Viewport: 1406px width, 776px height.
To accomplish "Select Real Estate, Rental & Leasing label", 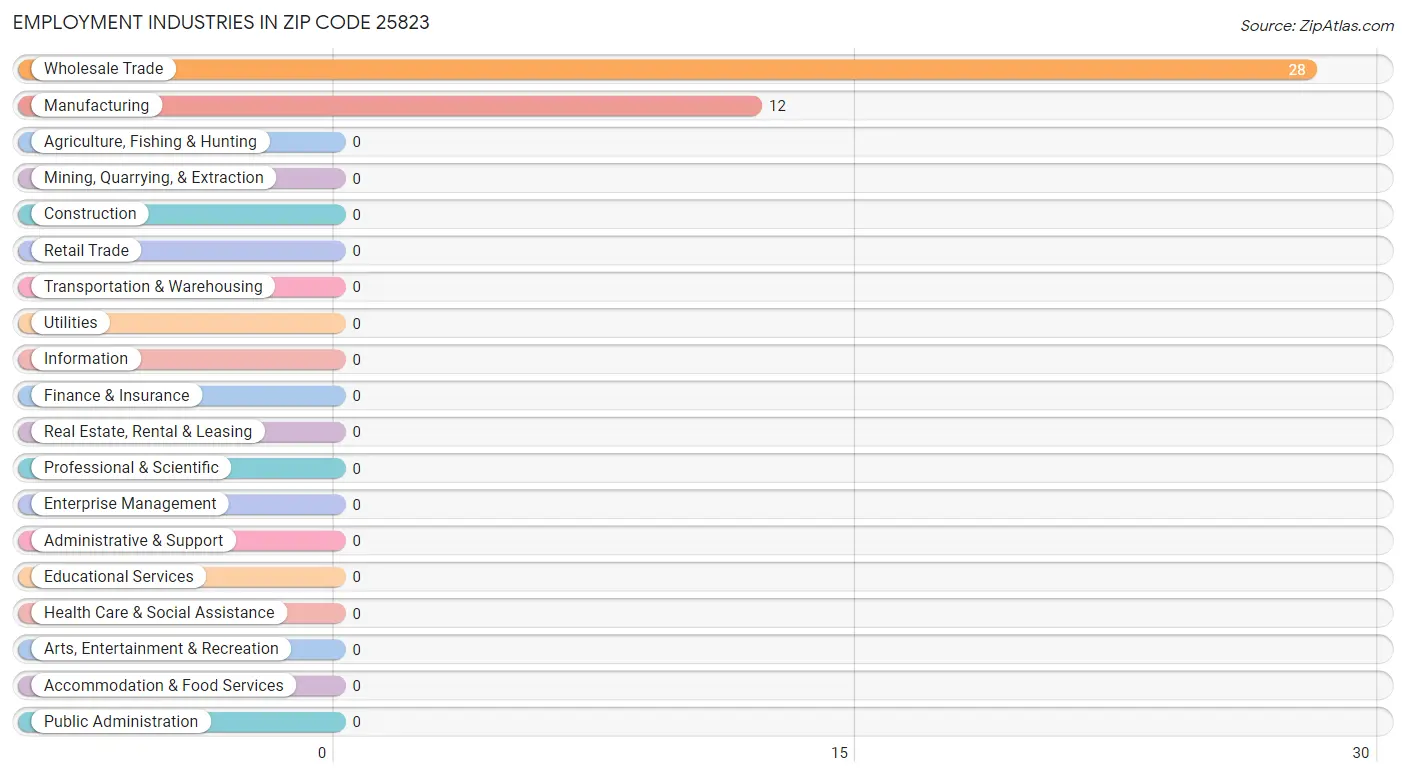I will (148, 431).
